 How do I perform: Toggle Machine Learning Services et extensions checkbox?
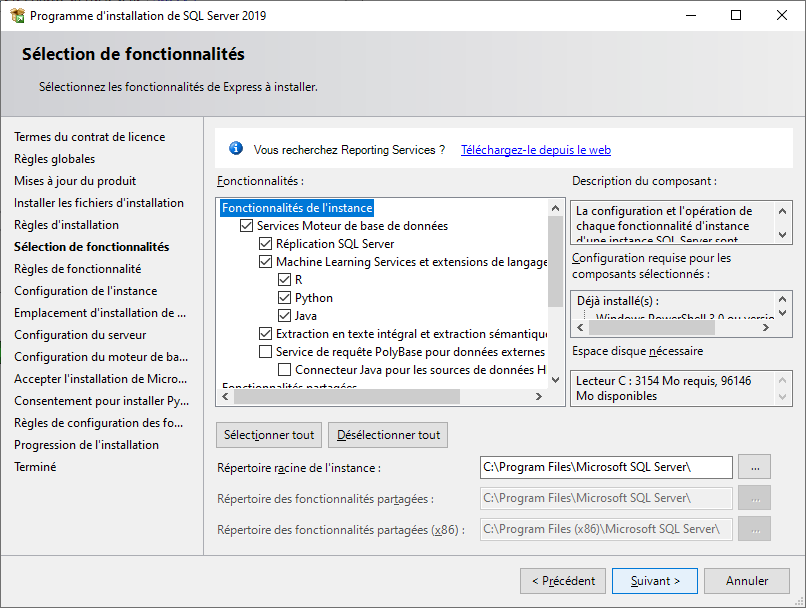tap(265, 262)
